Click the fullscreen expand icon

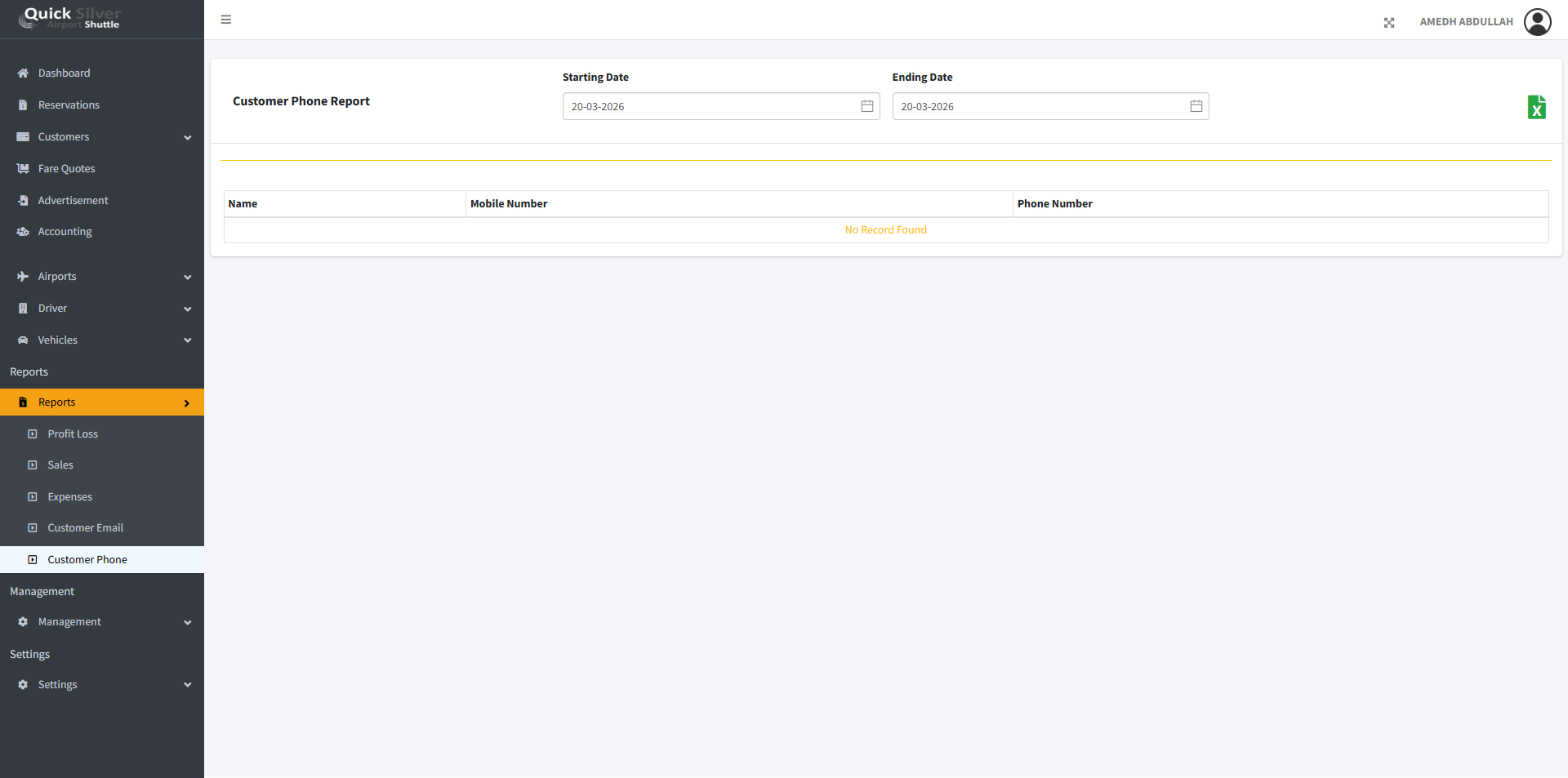click(x=1388, y=23)
